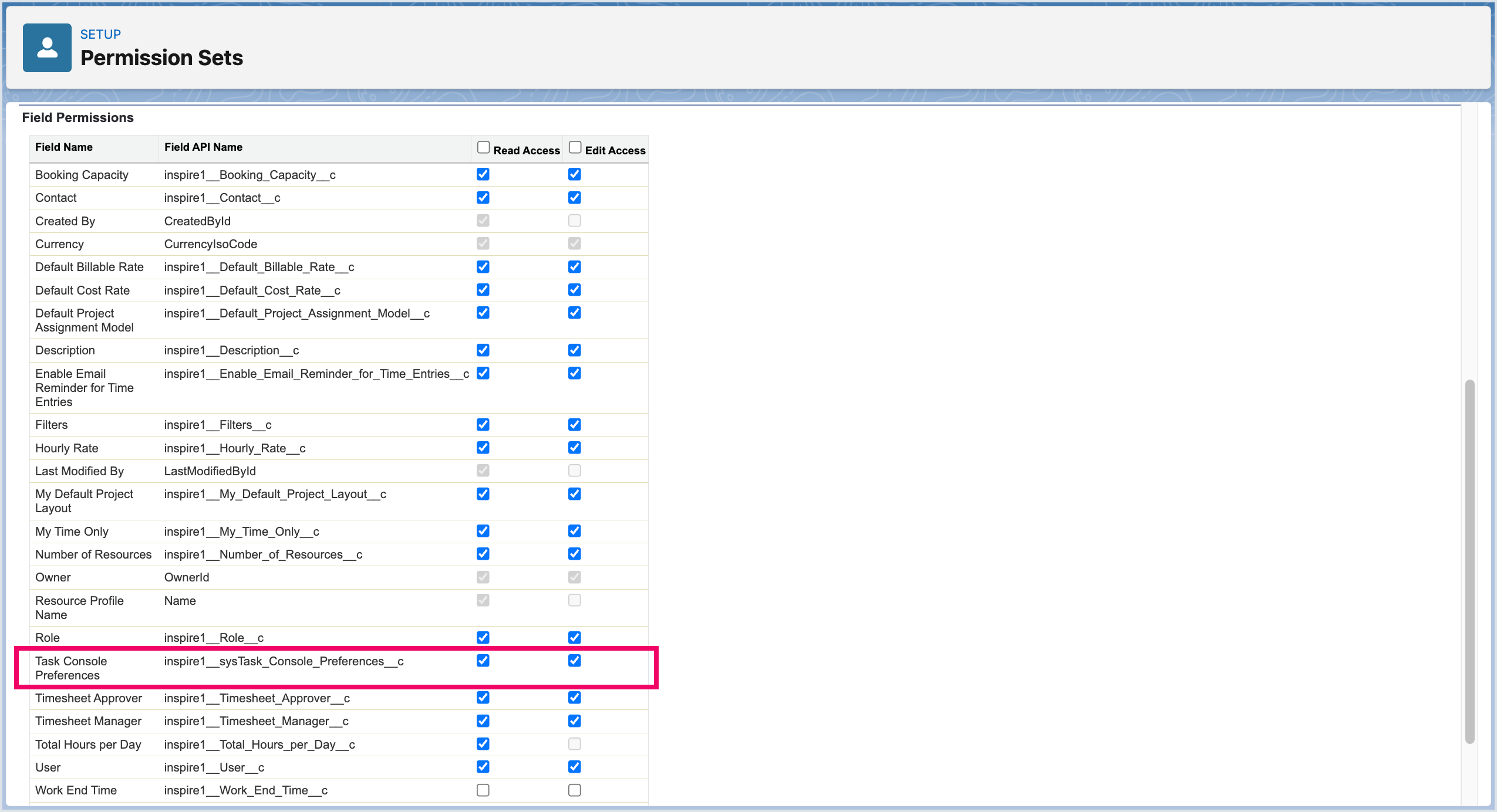Image resolution: width=1497 pixels, height=812 pixels.
Task: Uncheck Edit Access for Default Cost Rate
Action: point(575,290)
